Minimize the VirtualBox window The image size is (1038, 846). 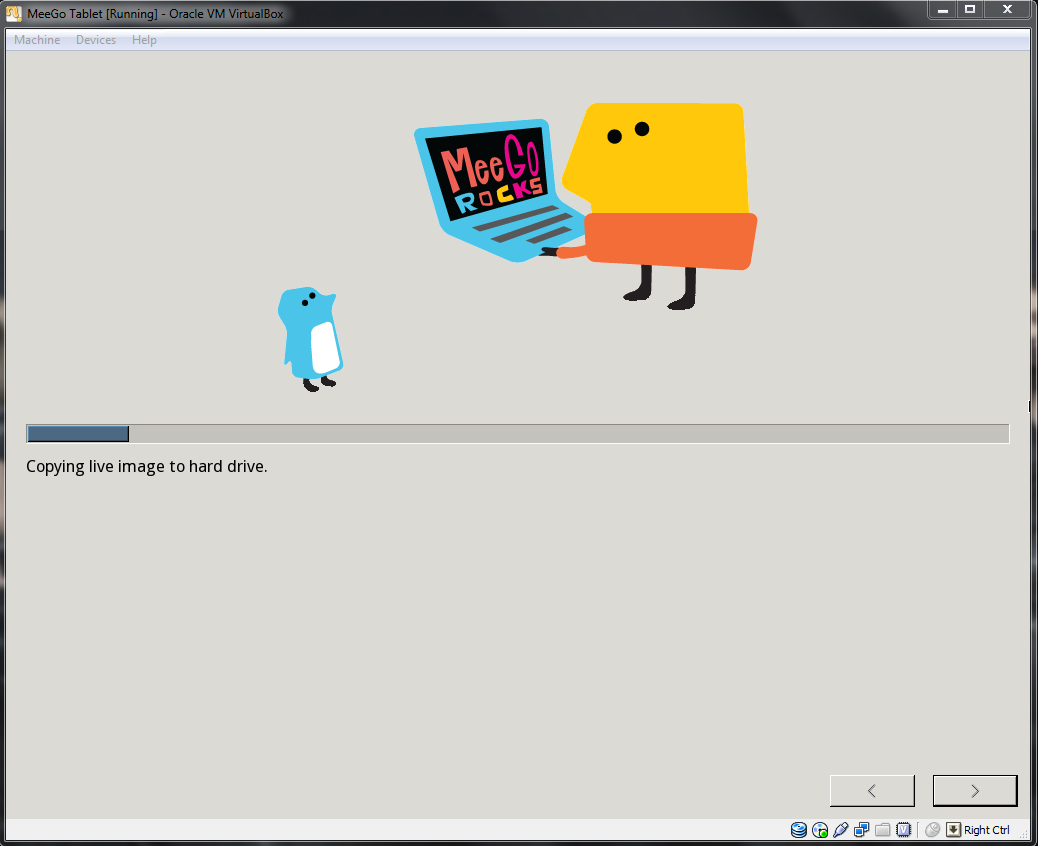tap(943, 9)
